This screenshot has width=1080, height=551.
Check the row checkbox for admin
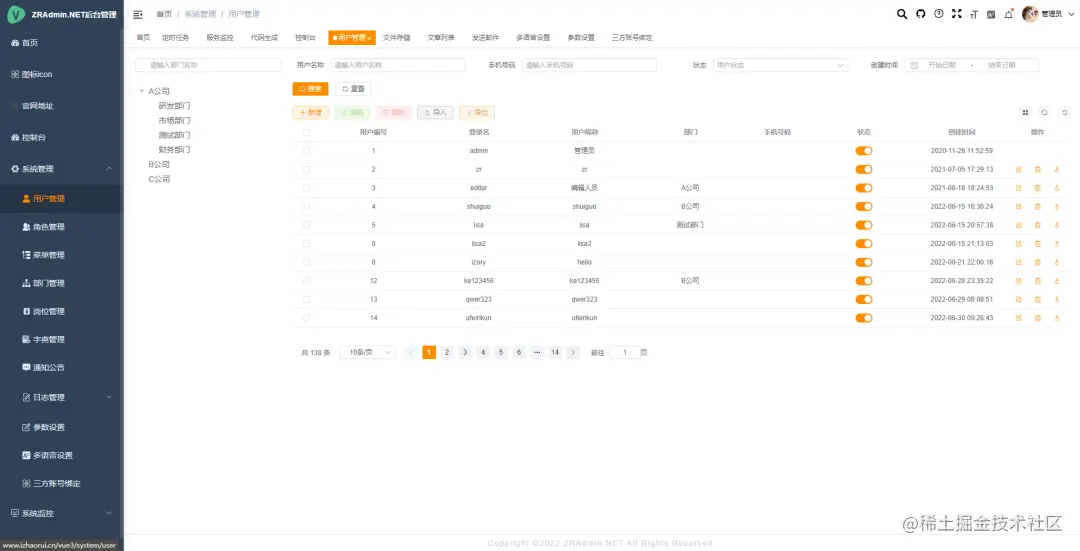pyautogui.click(x=307, y=151)
